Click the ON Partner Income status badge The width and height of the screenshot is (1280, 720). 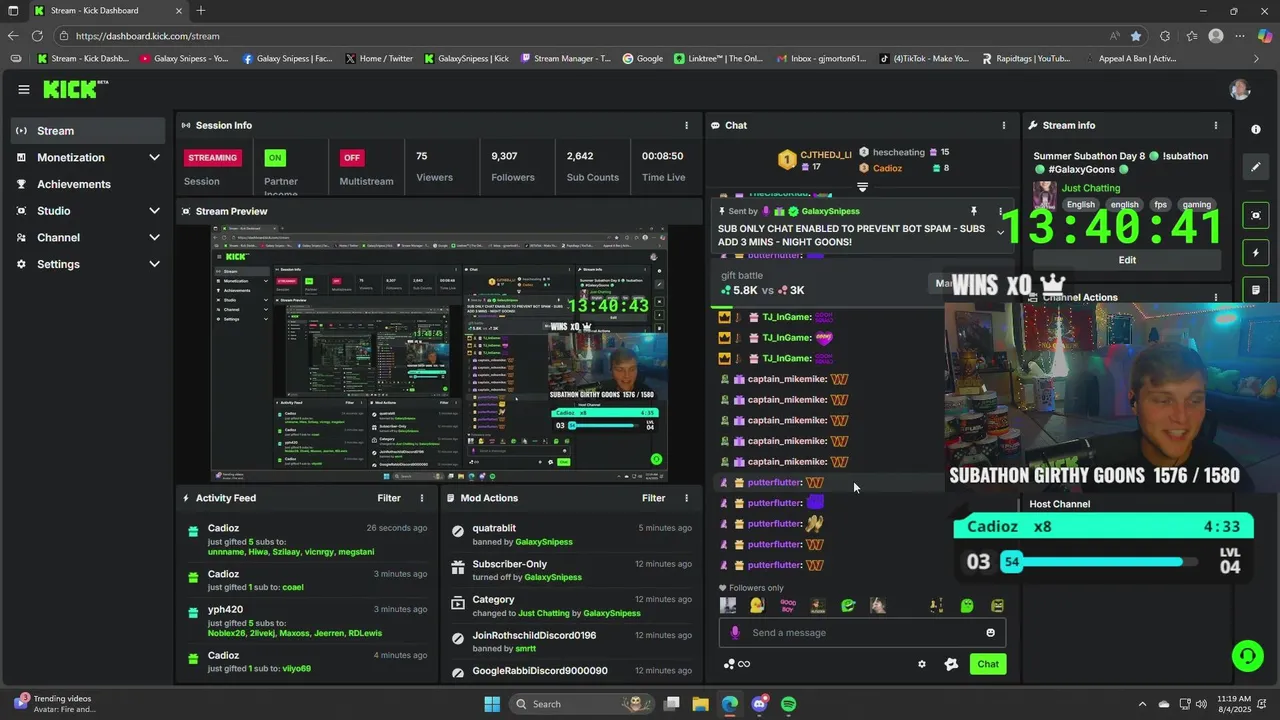[275, 158]
